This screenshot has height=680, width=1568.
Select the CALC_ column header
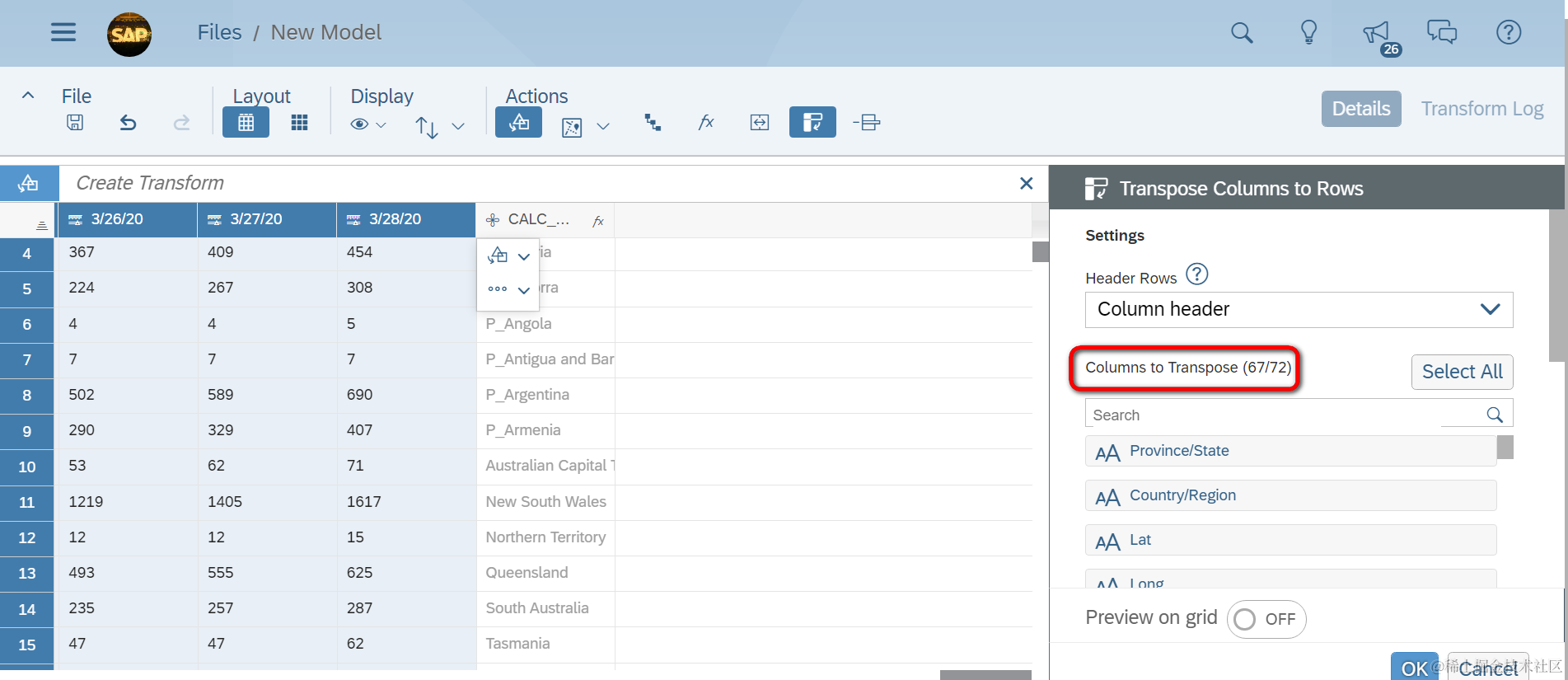pyautogui.click(x=545, y=219)
